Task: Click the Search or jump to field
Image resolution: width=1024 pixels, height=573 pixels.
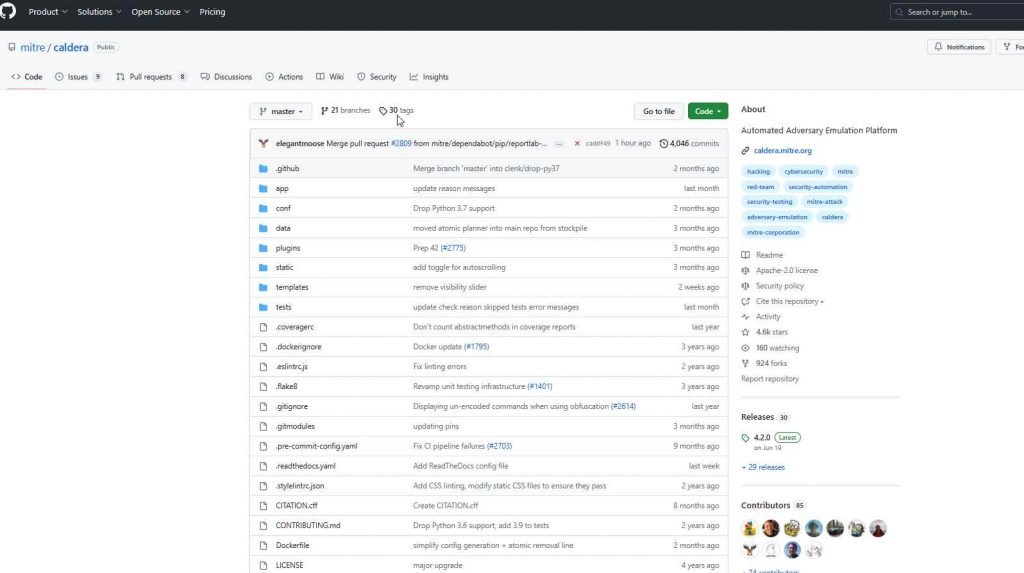Action: 957,12
